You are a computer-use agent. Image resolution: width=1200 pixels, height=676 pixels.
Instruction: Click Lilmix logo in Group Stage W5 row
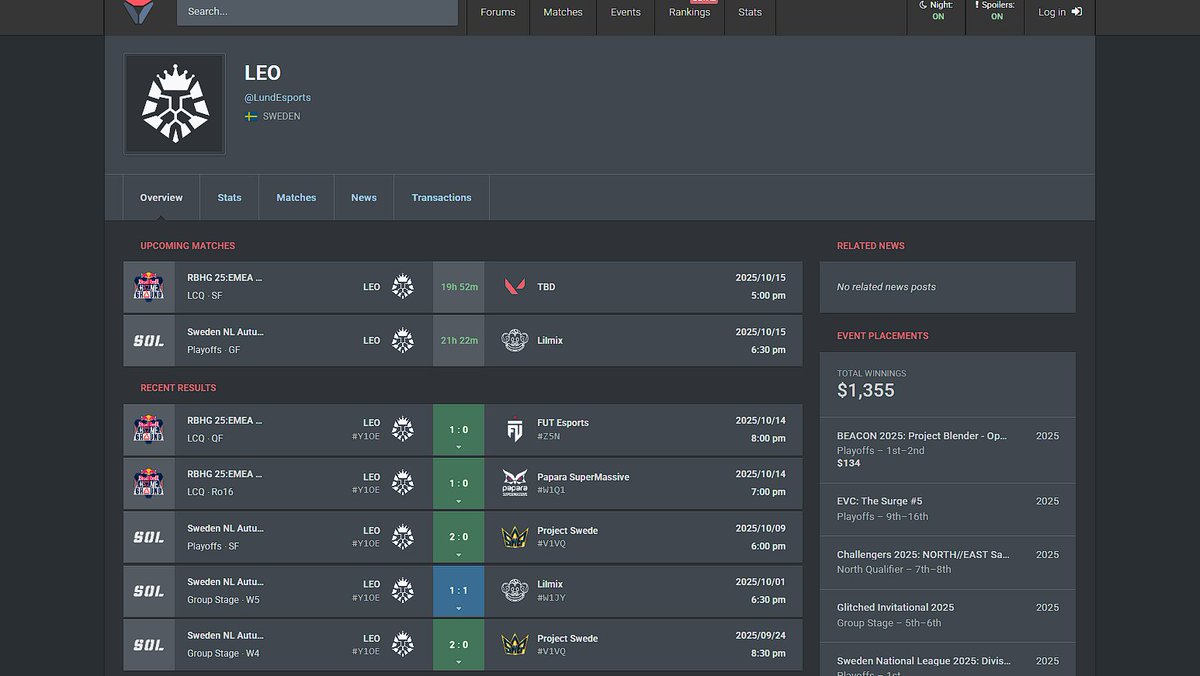click(x=515, y=591)
